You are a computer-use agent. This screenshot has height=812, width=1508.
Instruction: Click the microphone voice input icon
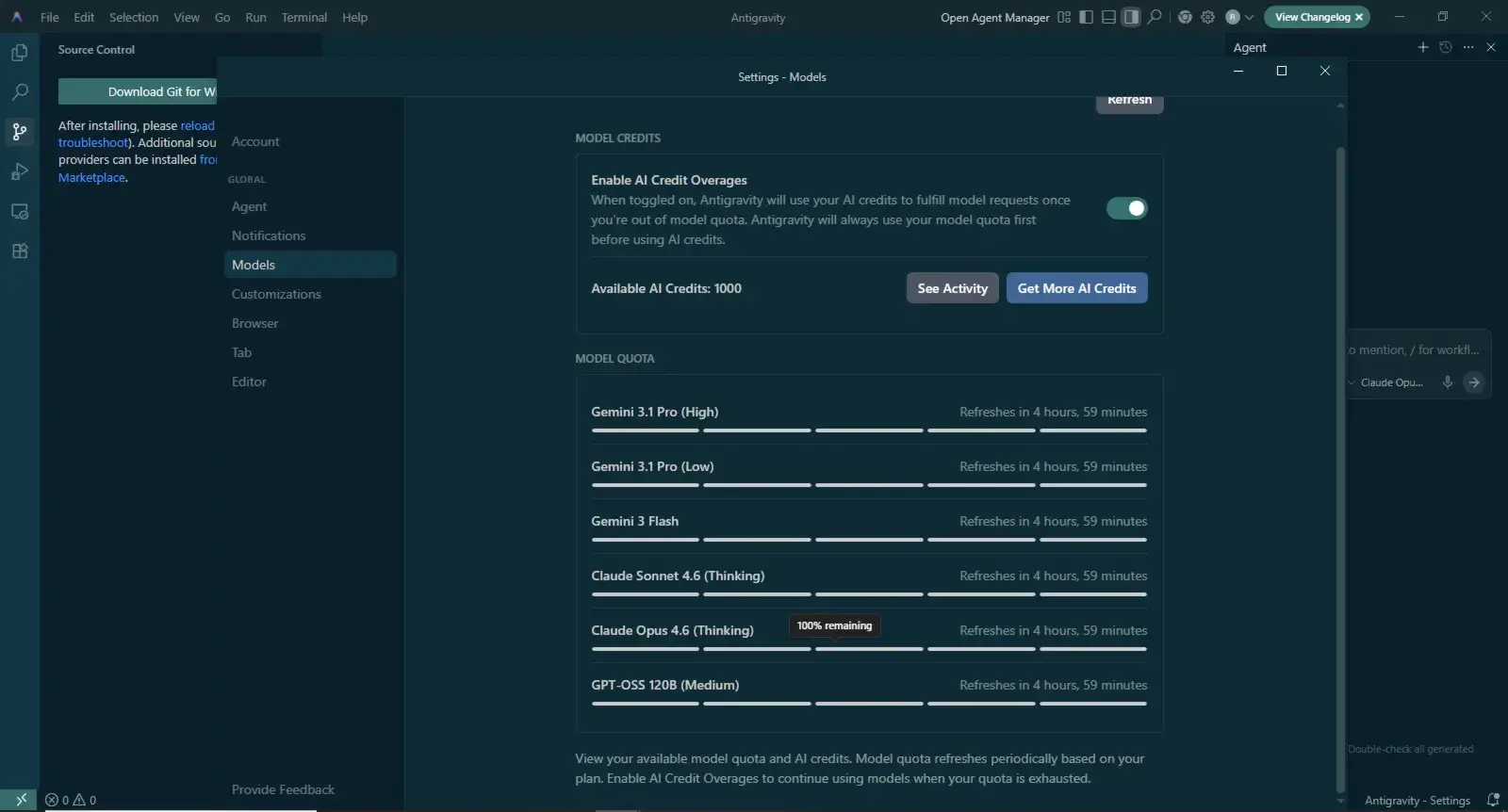[x=1448, y=382]
